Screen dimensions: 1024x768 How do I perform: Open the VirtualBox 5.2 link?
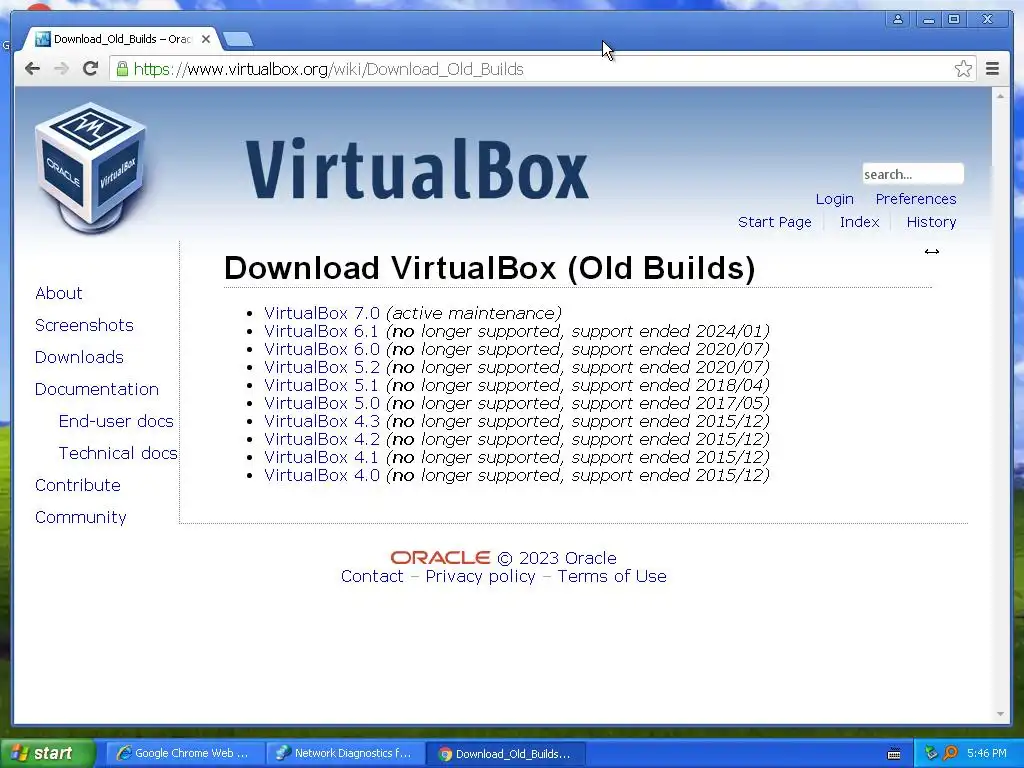pos(322,367)
